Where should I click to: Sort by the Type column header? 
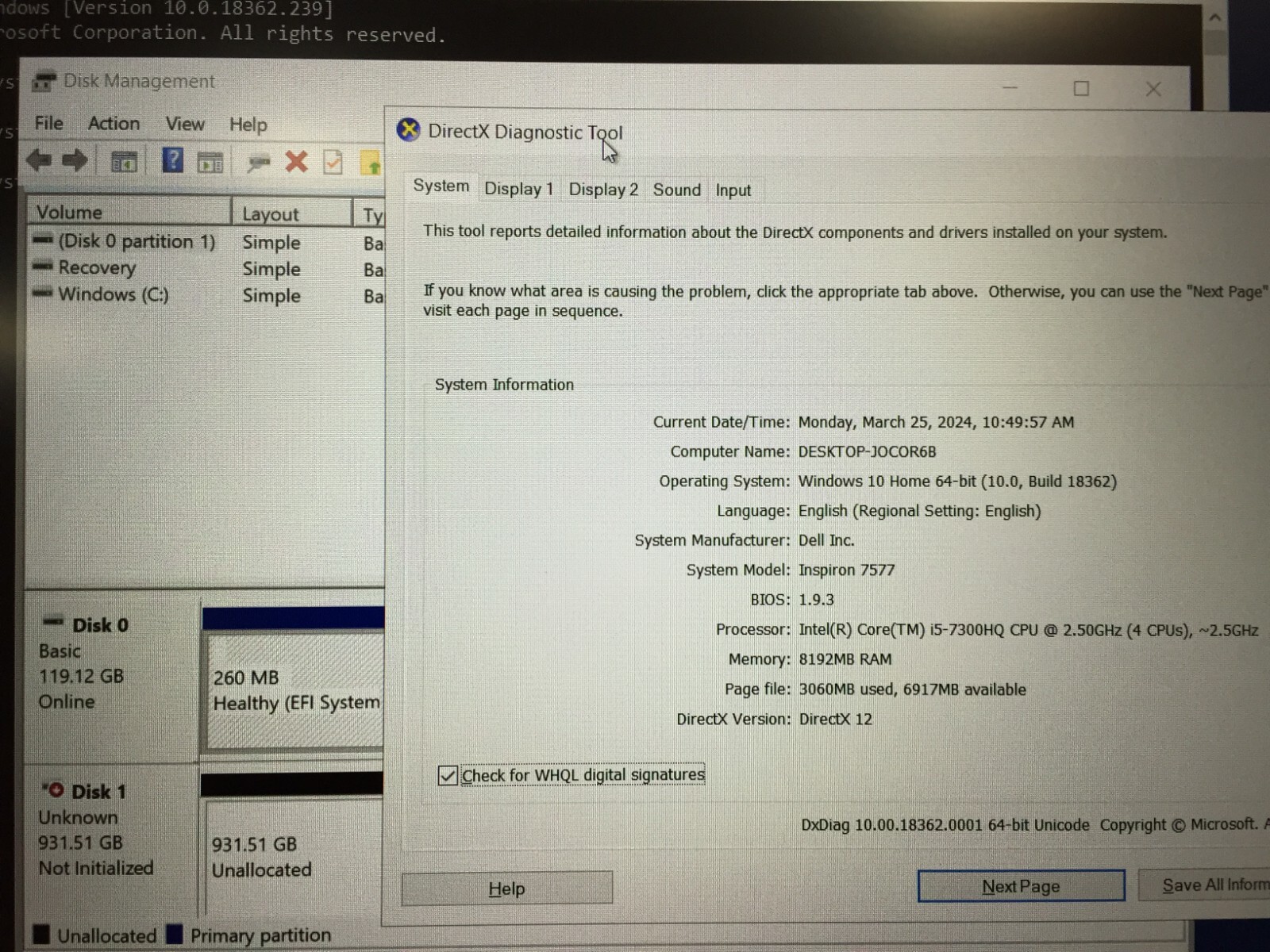pyautogui.click(x=371, y=215)
